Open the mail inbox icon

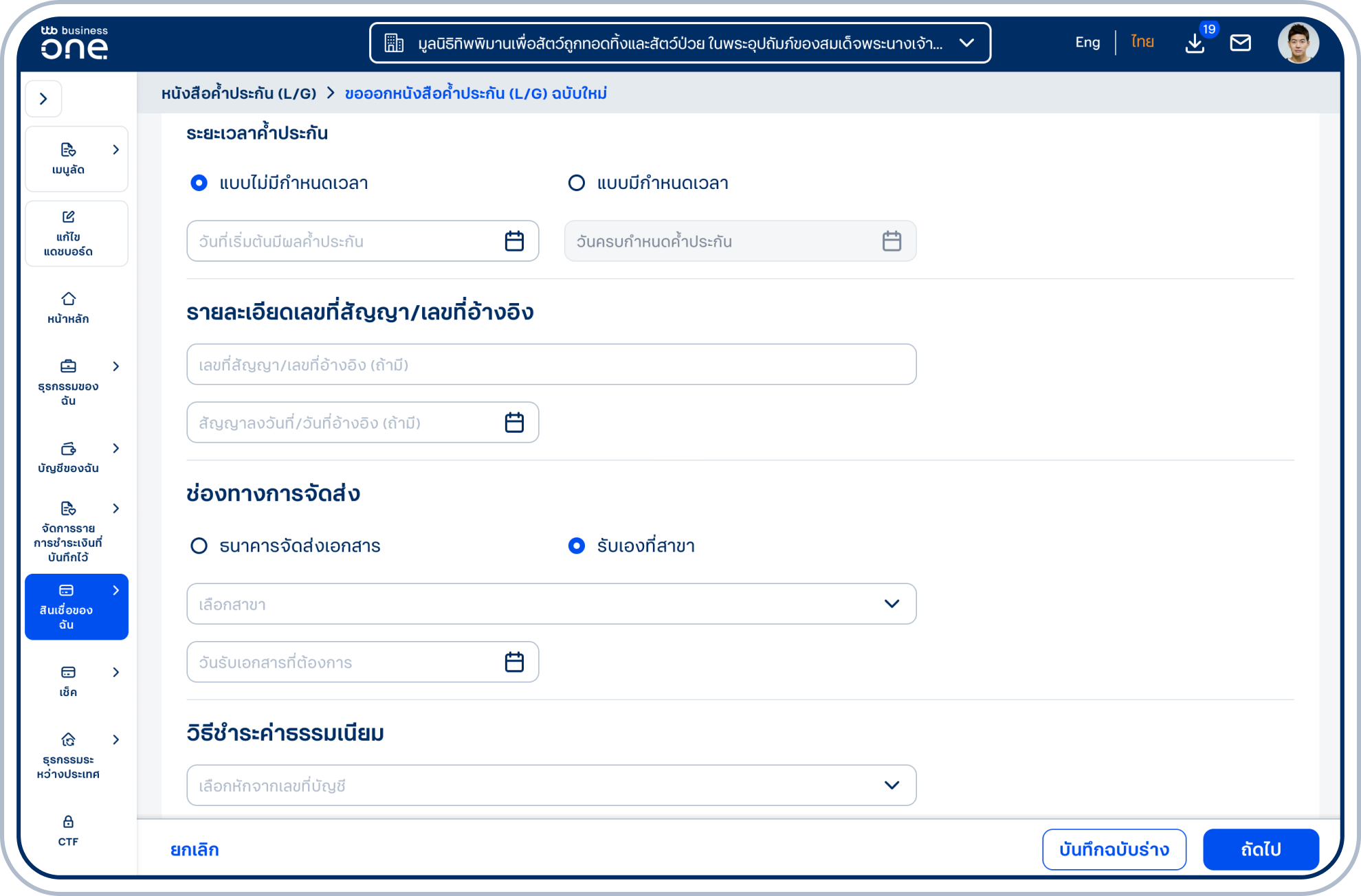point(1241,43)
